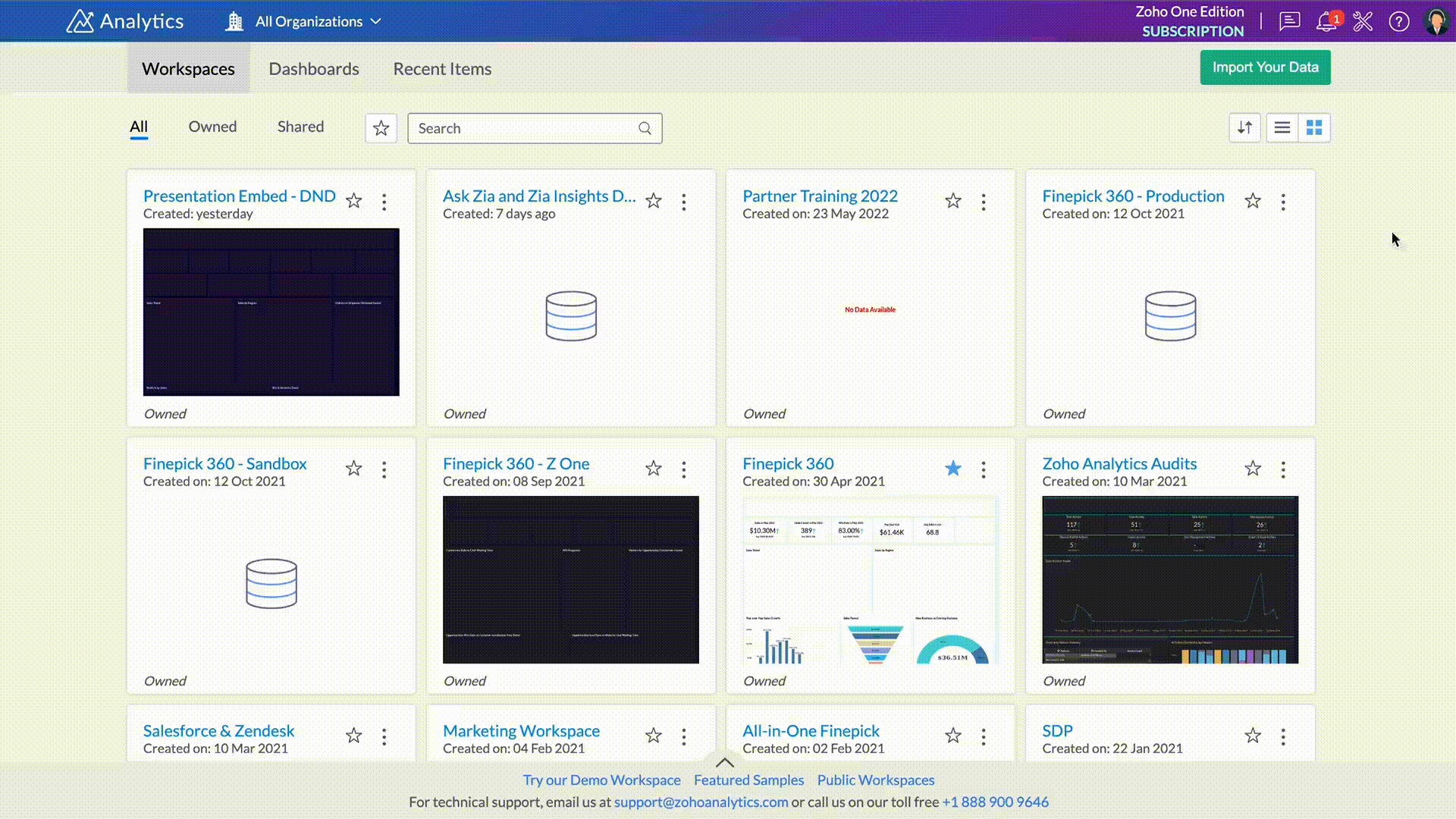Open the Finepick 360 - Production title
The width and height of the screenshot is (1456, 819).
1133,196
